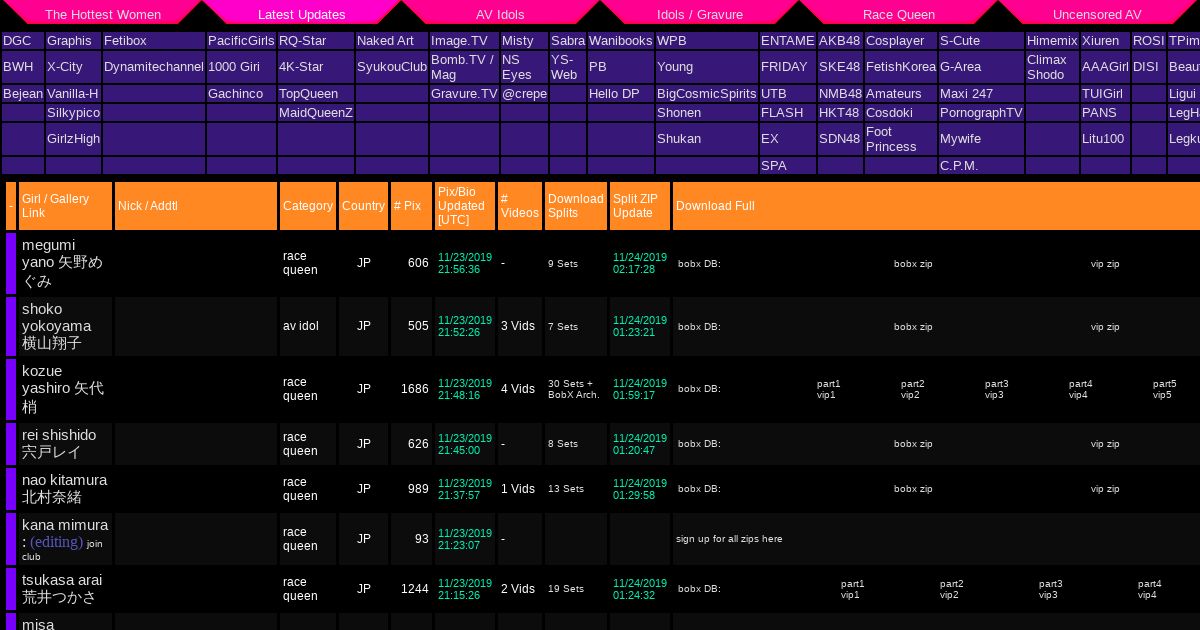Screen dimensions: 1200x630
Task: Open the Himemix link
Action: click(1052, 41)
